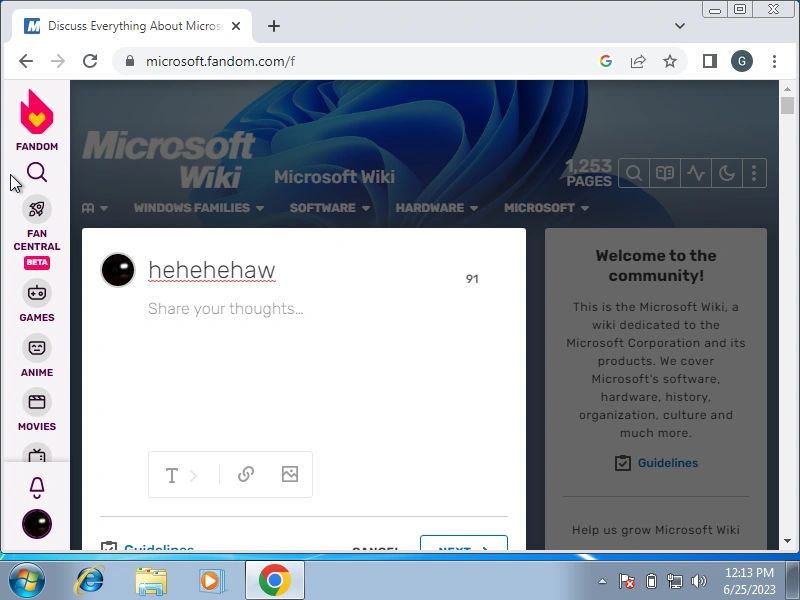Open Fandom search magnifier in sidebar
Screen dimensions: 800x600
(x=37, y=172)
